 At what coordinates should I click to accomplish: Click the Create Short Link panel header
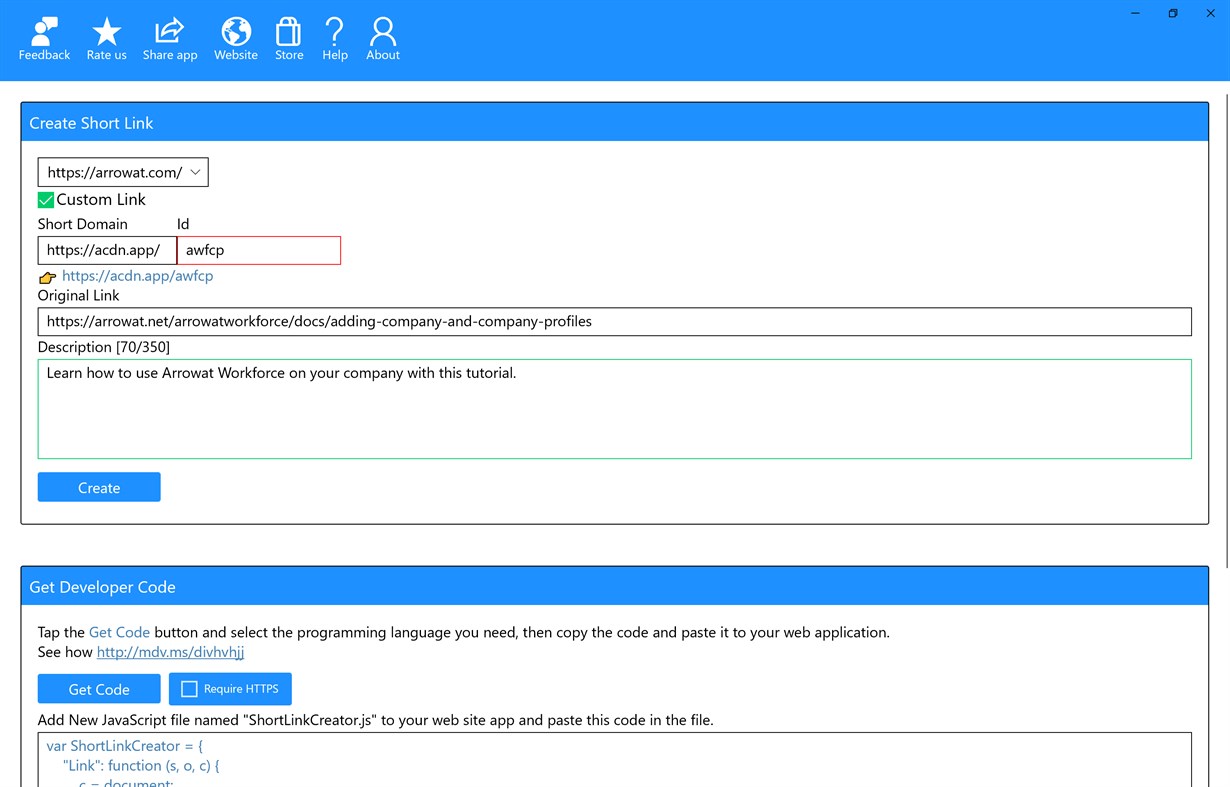614,122
